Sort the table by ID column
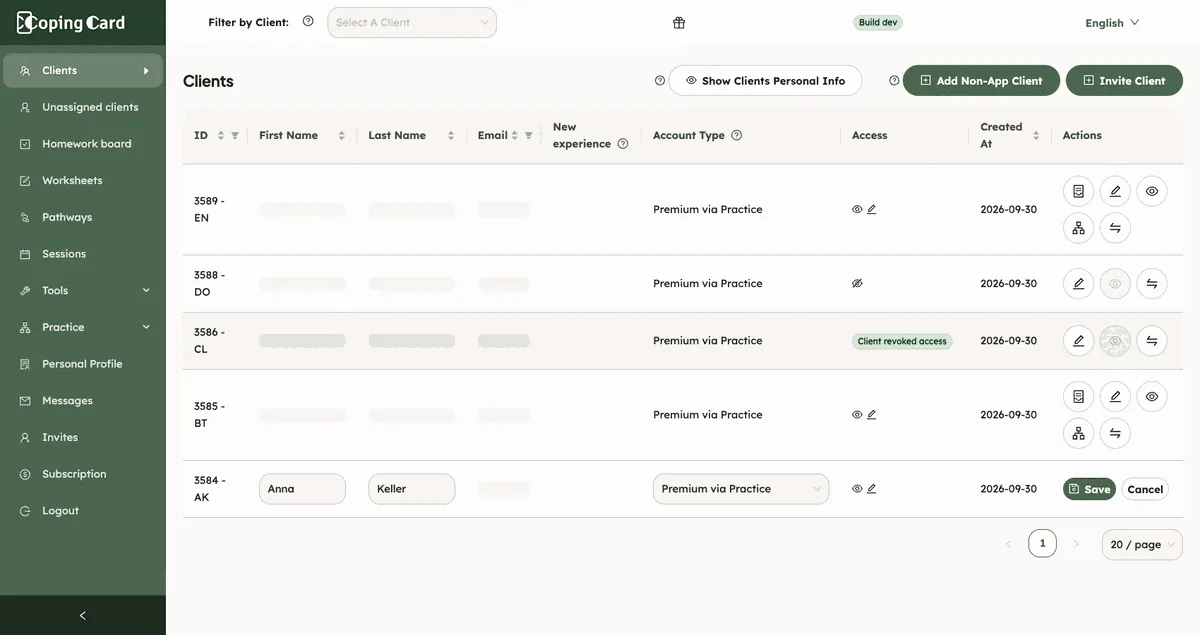1200x635 pixels. click(x=221, y=136)
